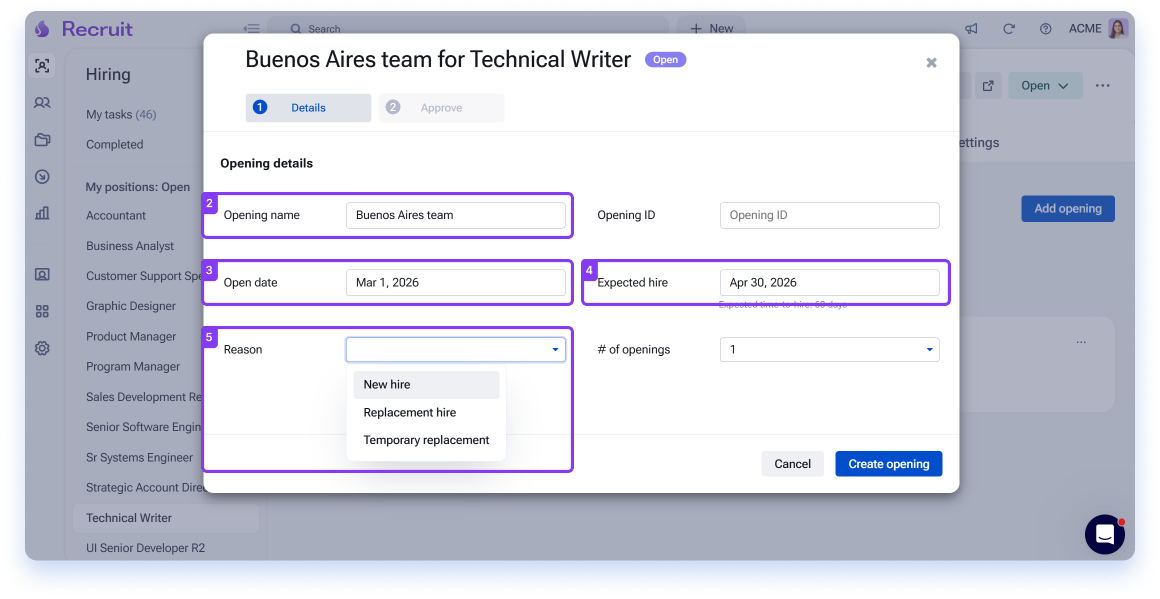Open the three-dot menu on the opening card
1160x599 pixels.
coord(1081,342)
